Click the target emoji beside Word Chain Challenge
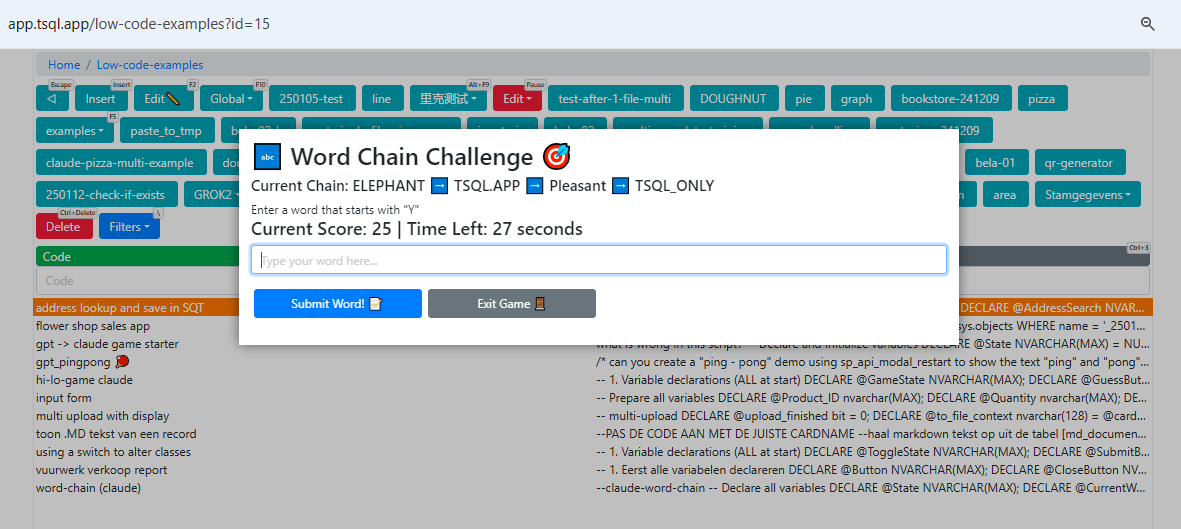 (x=557, y=157)
